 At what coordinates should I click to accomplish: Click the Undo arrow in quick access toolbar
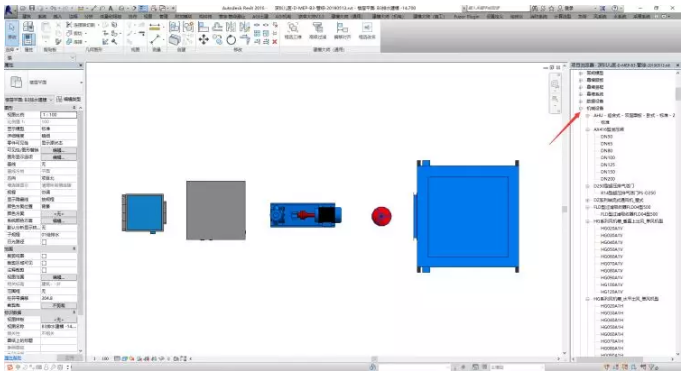click(54, 8)
